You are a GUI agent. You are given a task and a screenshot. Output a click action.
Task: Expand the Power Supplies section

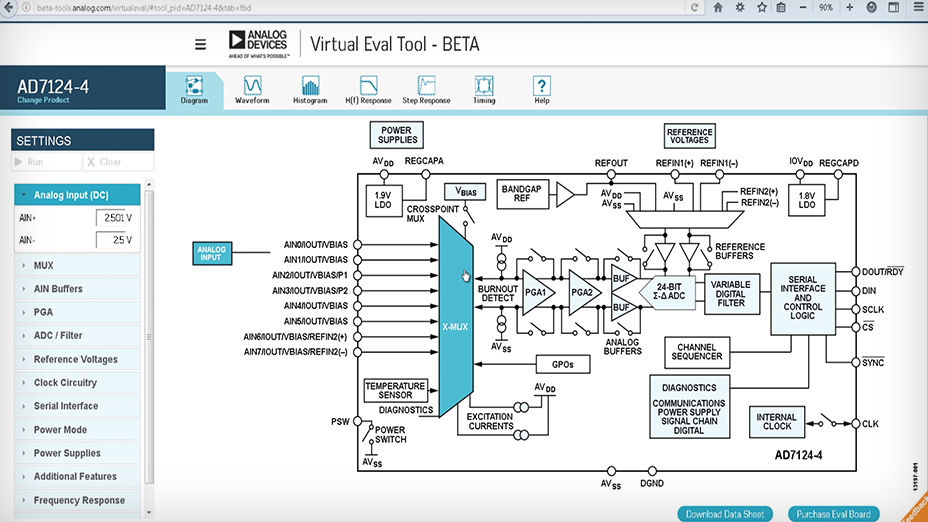(77, 453)
